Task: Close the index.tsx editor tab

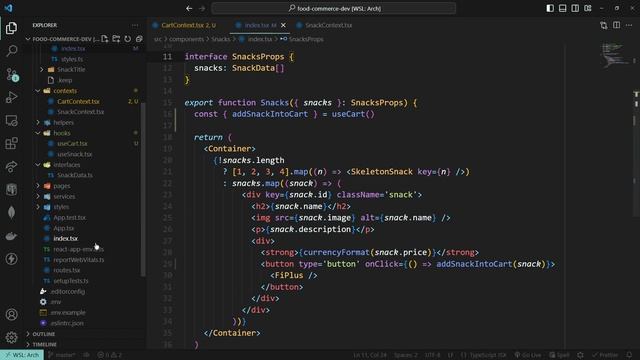Action: pyautogui.click(x=283, y=25)
